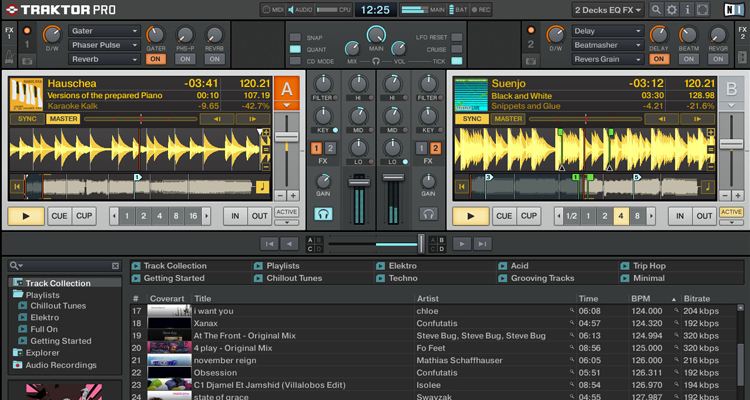Zoom out Deck B waveform minus icon

click(711, 167)
